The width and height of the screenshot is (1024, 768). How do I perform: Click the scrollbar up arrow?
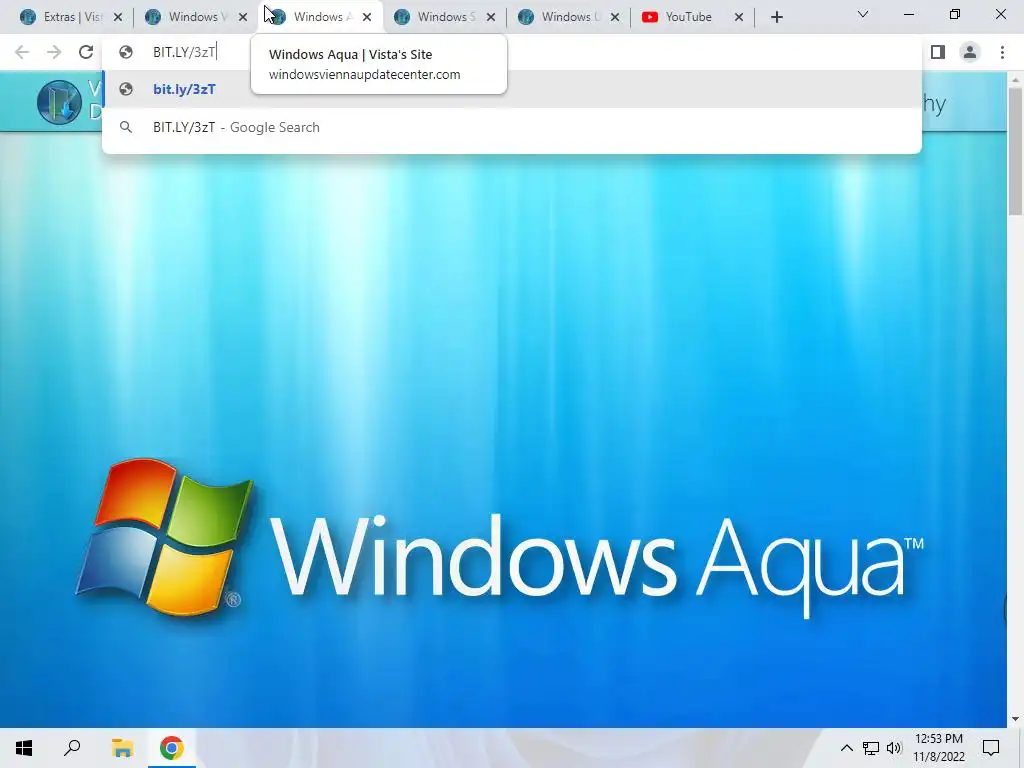click(1015, 79)
